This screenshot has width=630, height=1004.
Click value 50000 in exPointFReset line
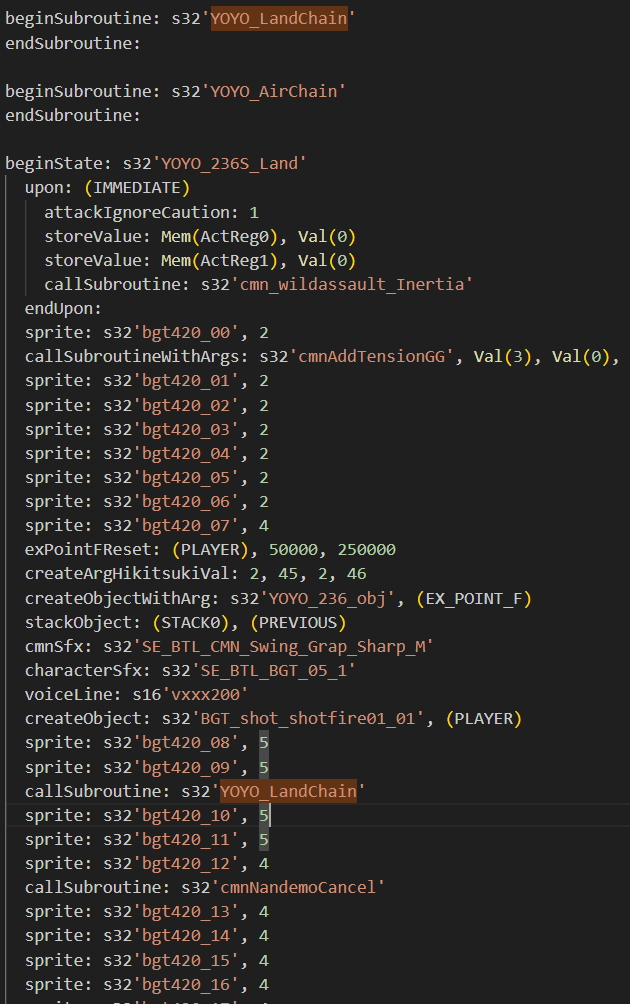coord(293,550)
